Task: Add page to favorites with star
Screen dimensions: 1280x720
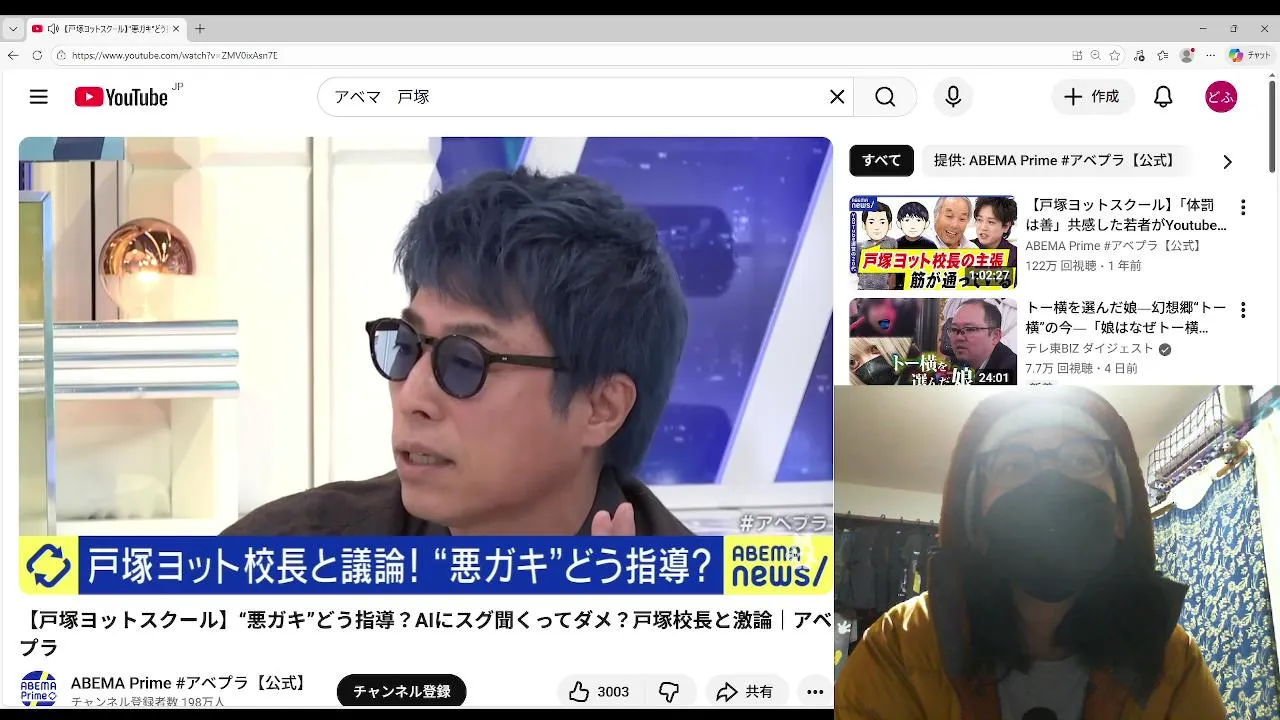Action: [1115, 55]
